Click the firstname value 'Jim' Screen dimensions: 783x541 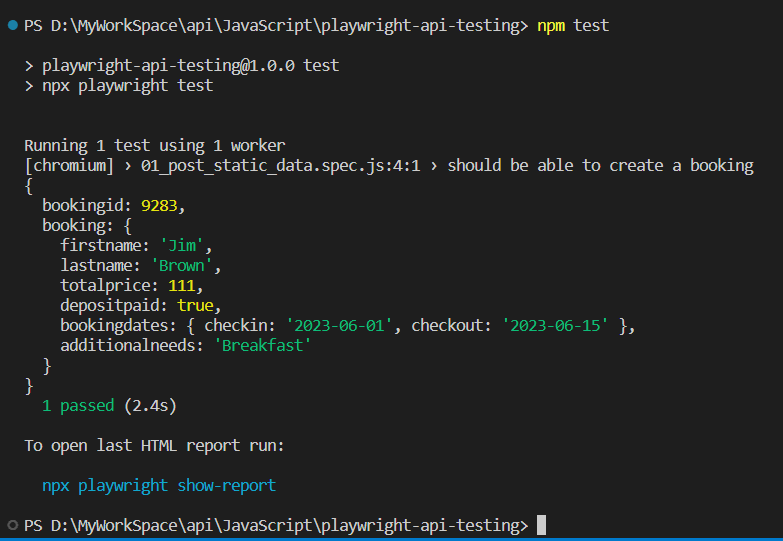(x=182, y=245)
